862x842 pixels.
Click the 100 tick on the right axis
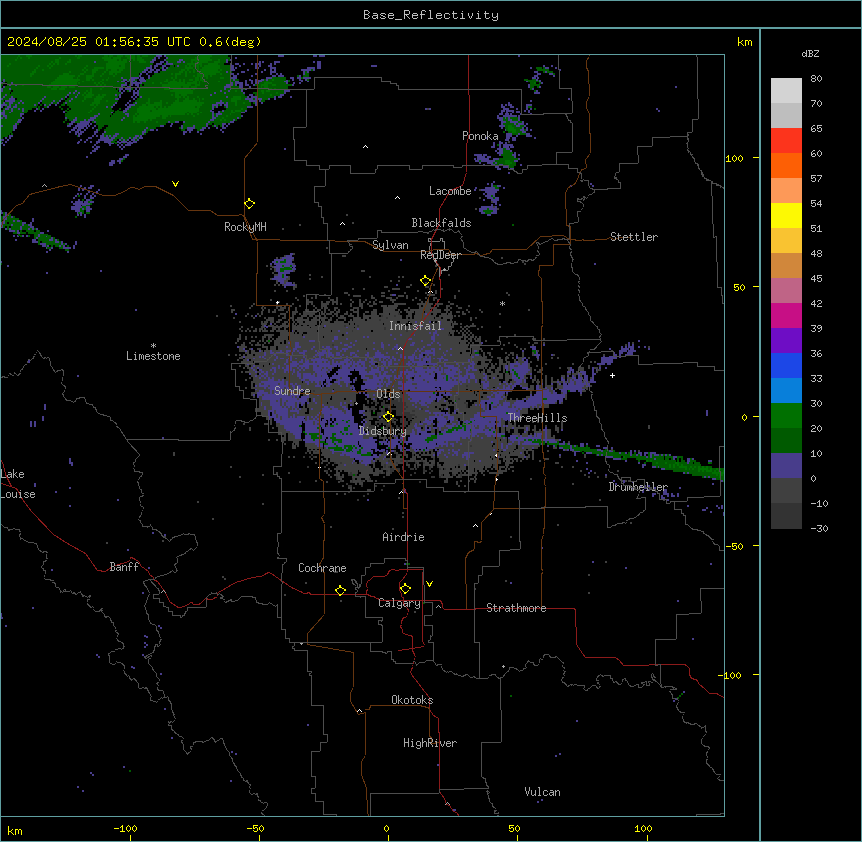click(x=734, y=158)
